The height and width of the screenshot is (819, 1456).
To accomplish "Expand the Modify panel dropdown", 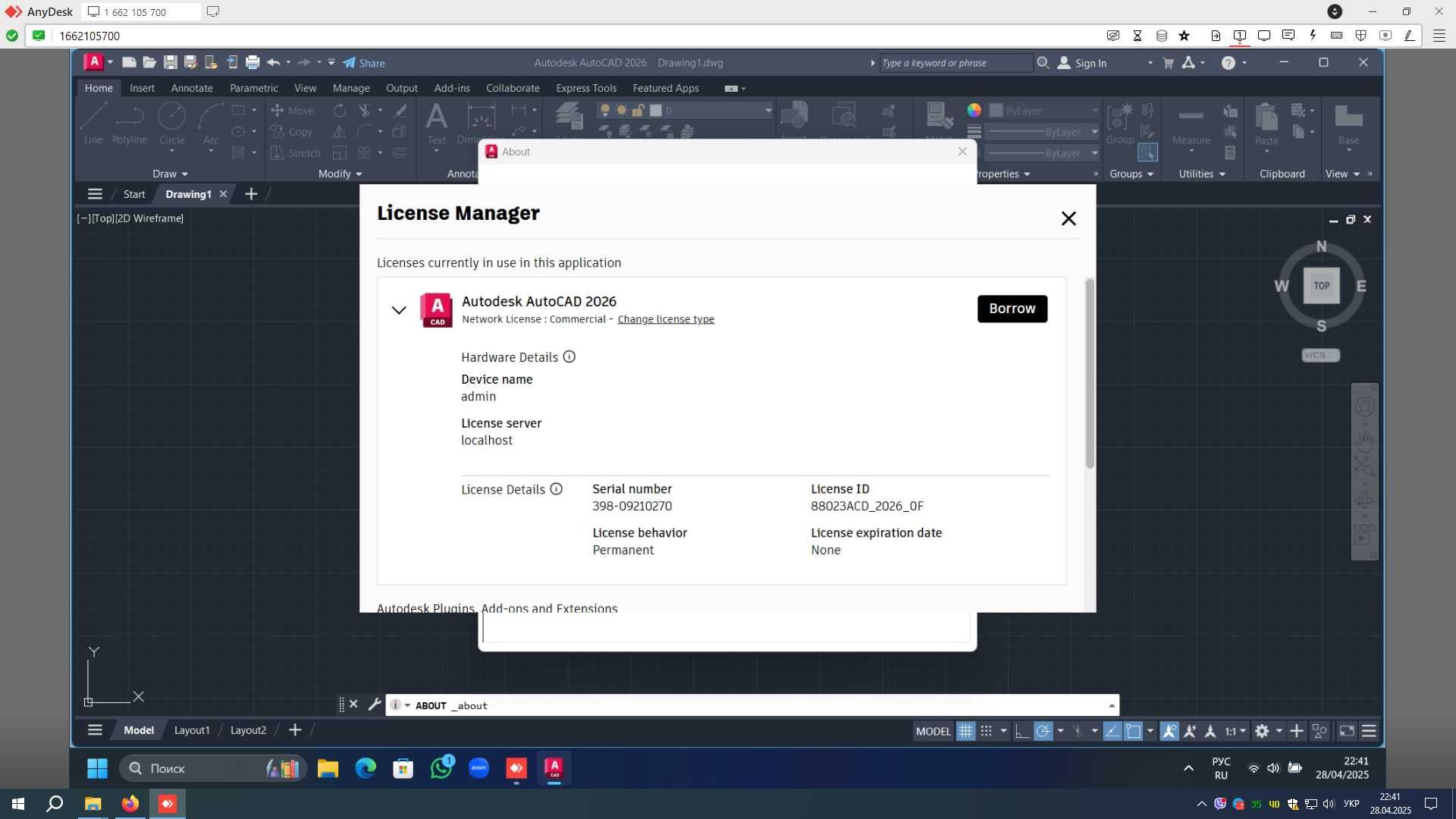I will [340, 174].
